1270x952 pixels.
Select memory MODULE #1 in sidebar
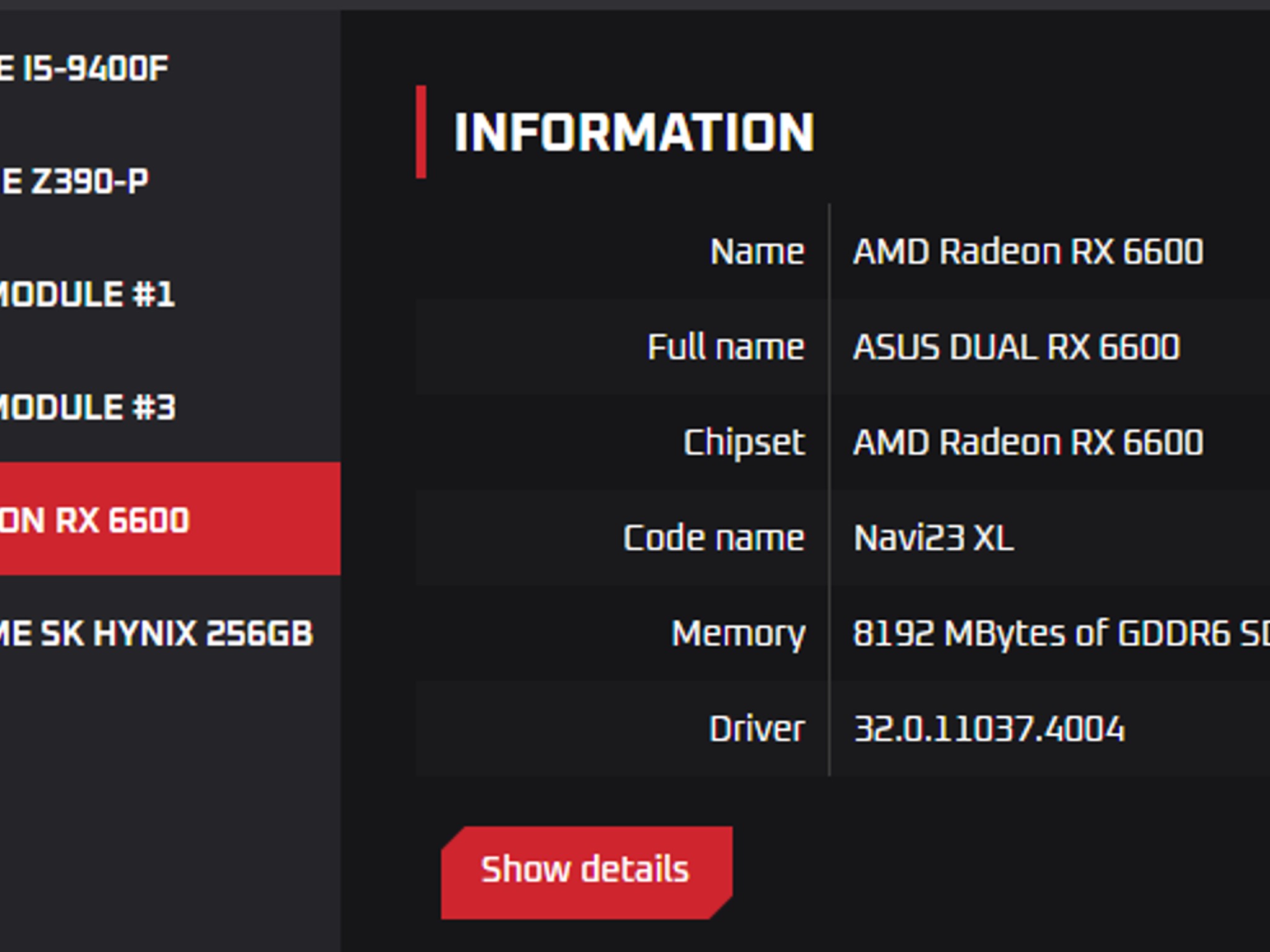pos(170,294)
